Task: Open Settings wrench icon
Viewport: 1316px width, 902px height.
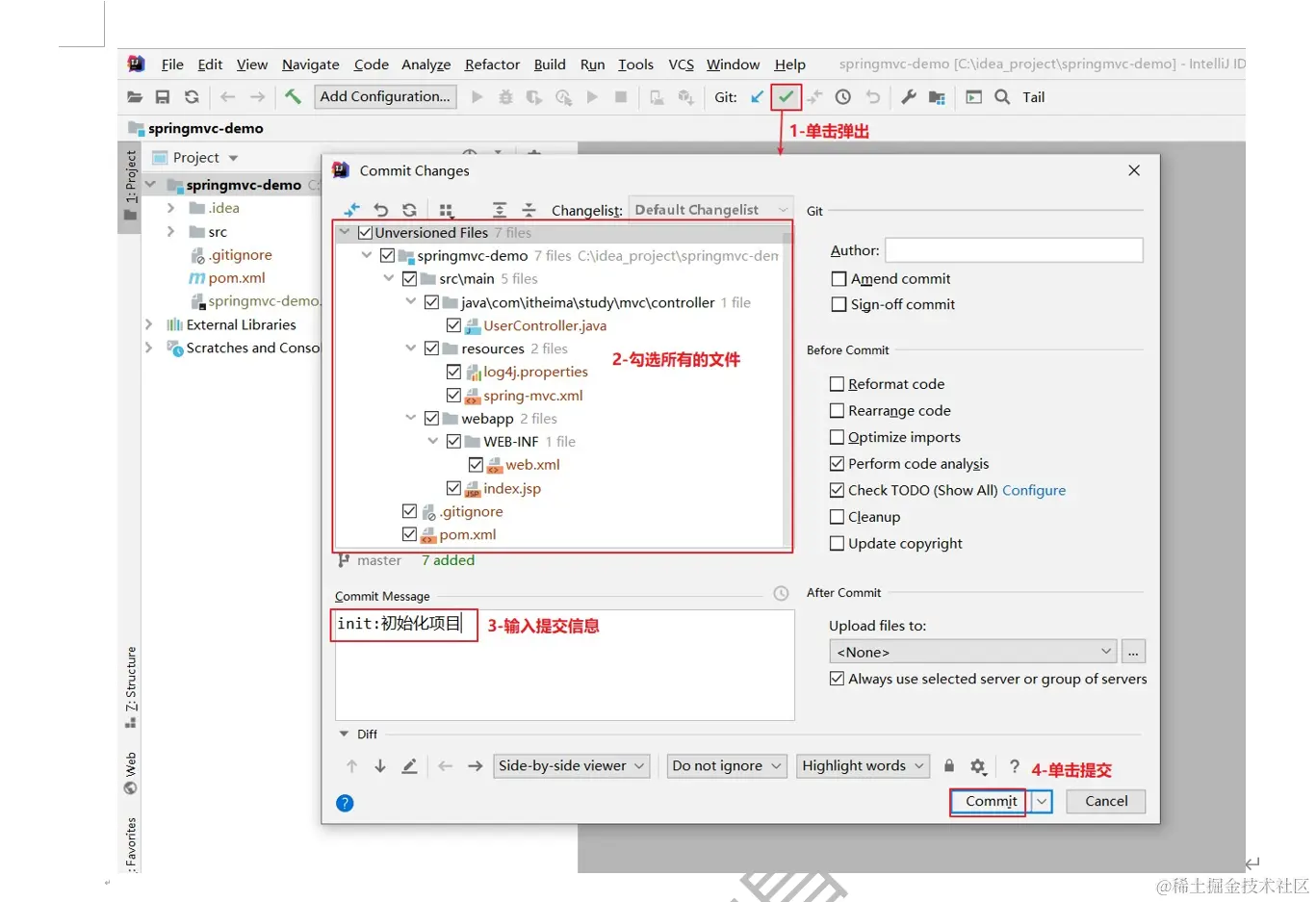Action: click(x=909, y=96)
